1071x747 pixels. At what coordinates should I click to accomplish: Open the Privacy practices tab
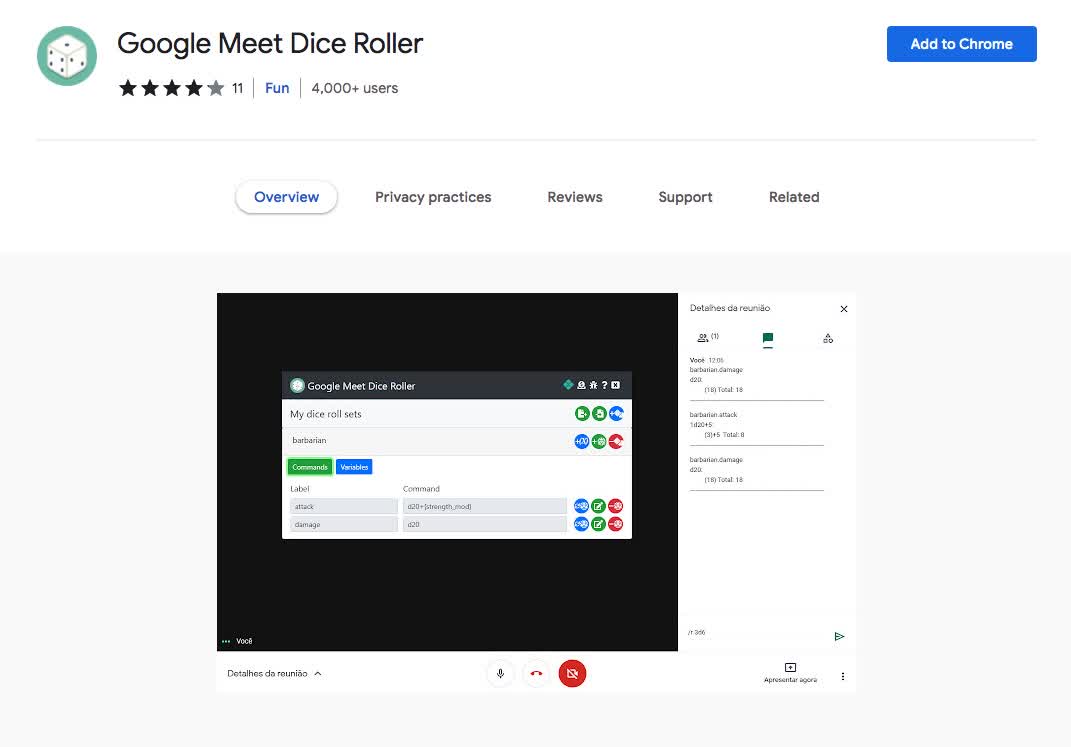point(433,197)
